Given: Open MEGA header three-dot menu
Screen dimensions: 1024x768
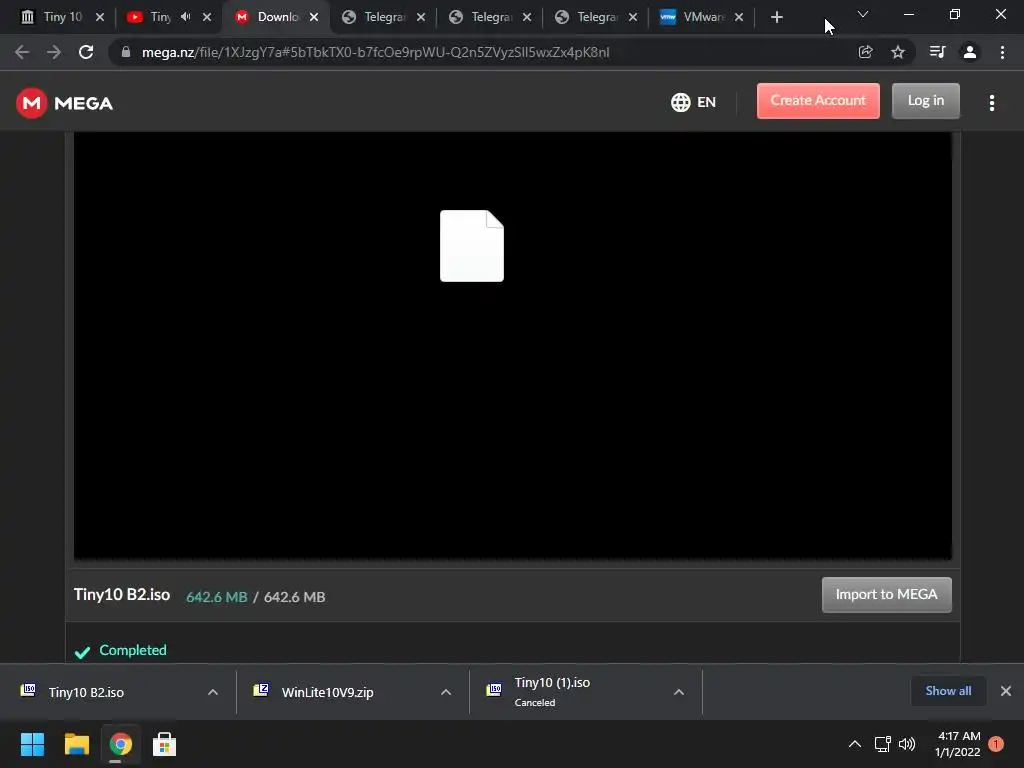Looking at the screenshot, I should pyautogui.click(x=991, y=103).
